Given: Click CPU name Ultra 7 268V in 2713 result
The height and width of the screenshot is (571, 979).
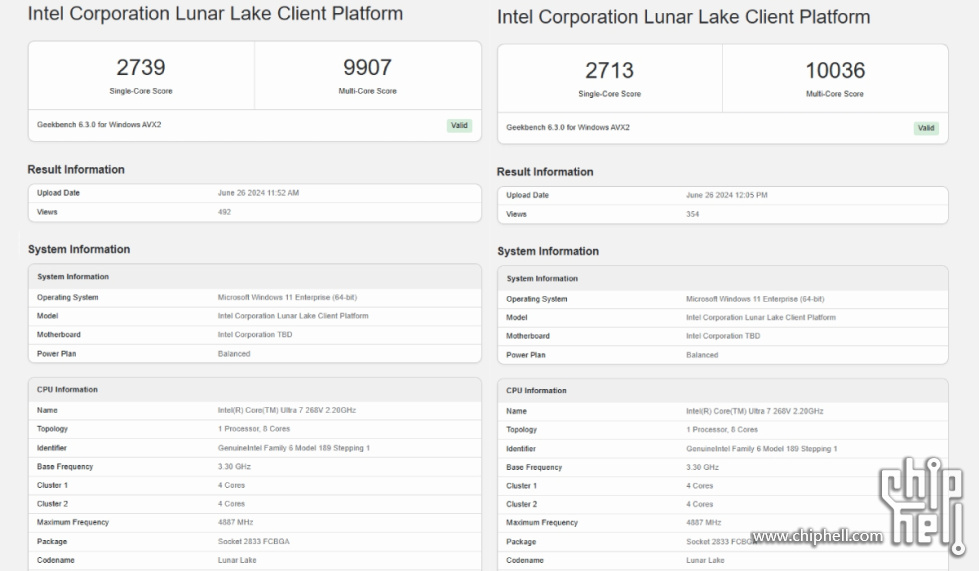Looking at the screenshot, I should point(754,412).
